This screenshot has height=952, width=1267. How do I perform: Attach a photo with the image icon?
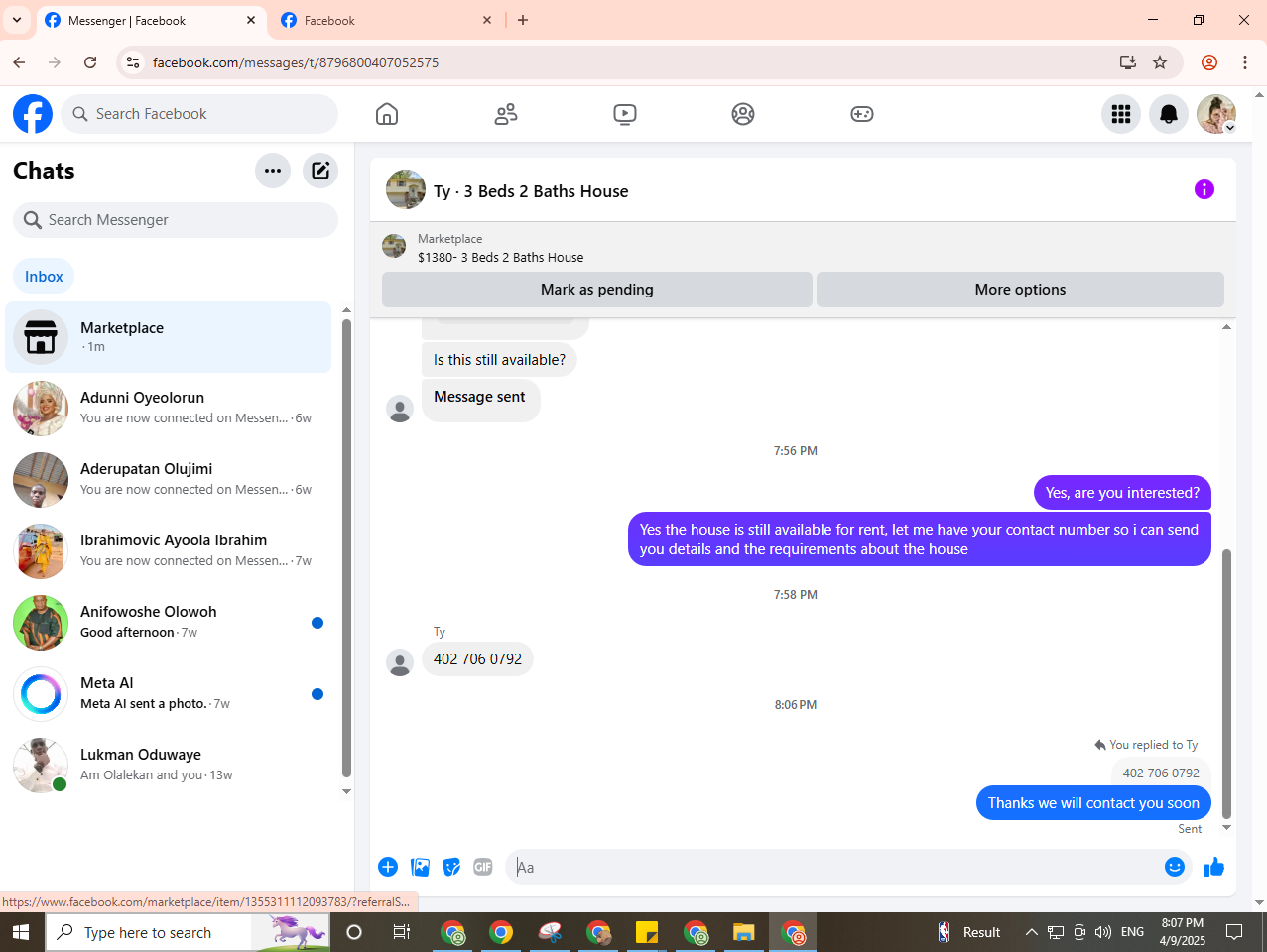tap(421, 867)
